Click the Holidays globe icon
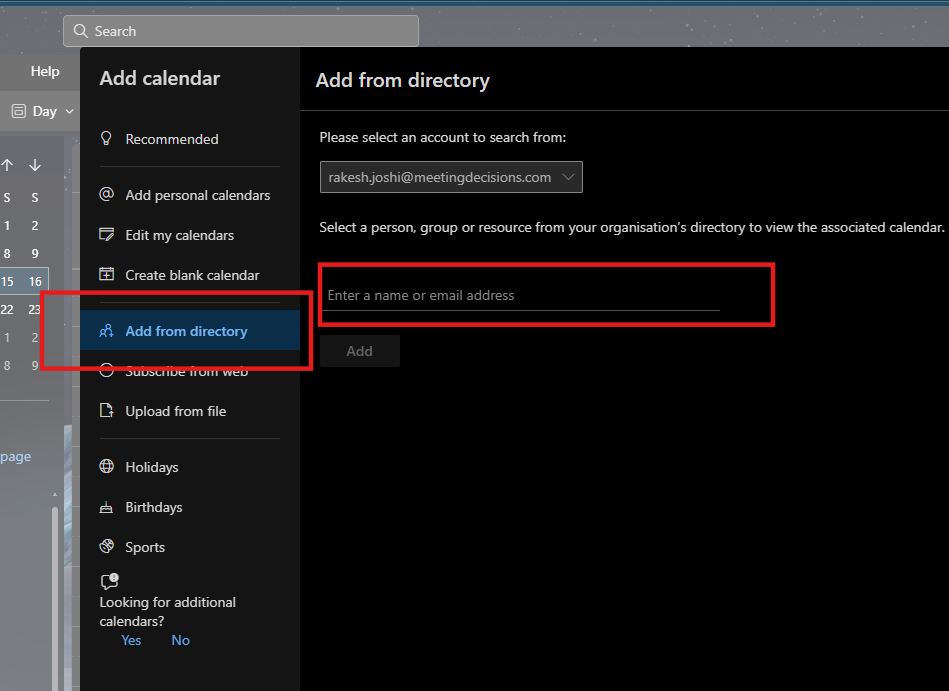The image size is (949, 691). tap(107, 466)
